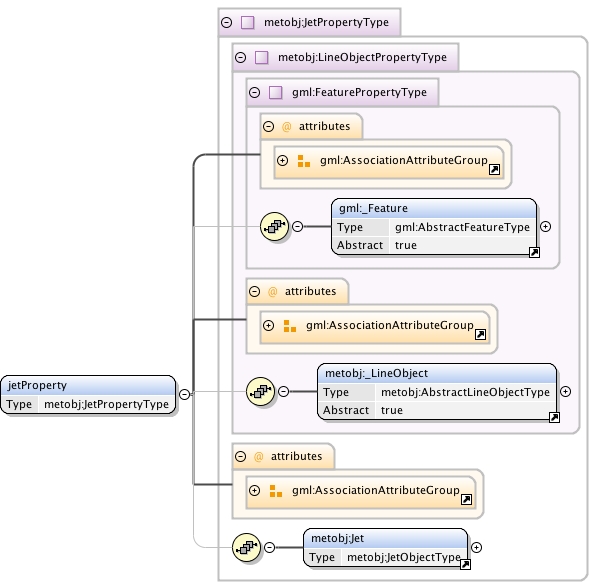
Task: Collapse the metobj:JetPropertyType container
Action: click(x=227, y=23)
